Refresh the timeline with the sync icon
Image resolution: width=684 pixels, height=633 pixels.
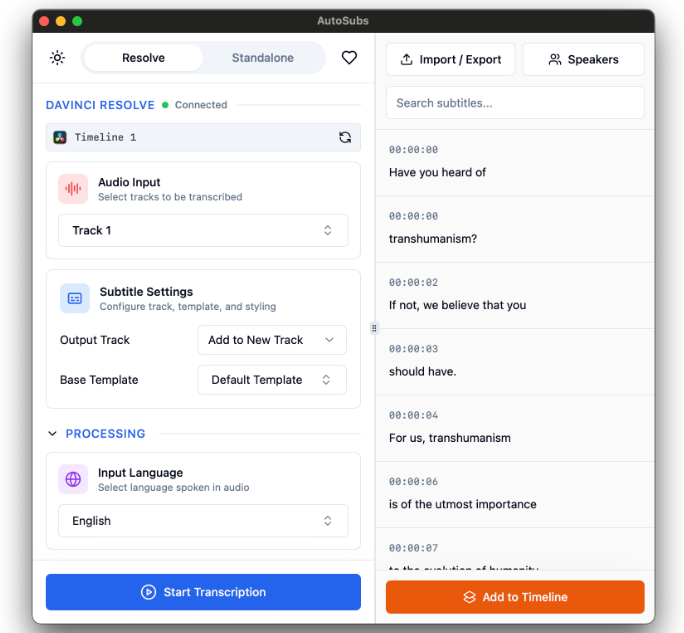pos(345,137)
